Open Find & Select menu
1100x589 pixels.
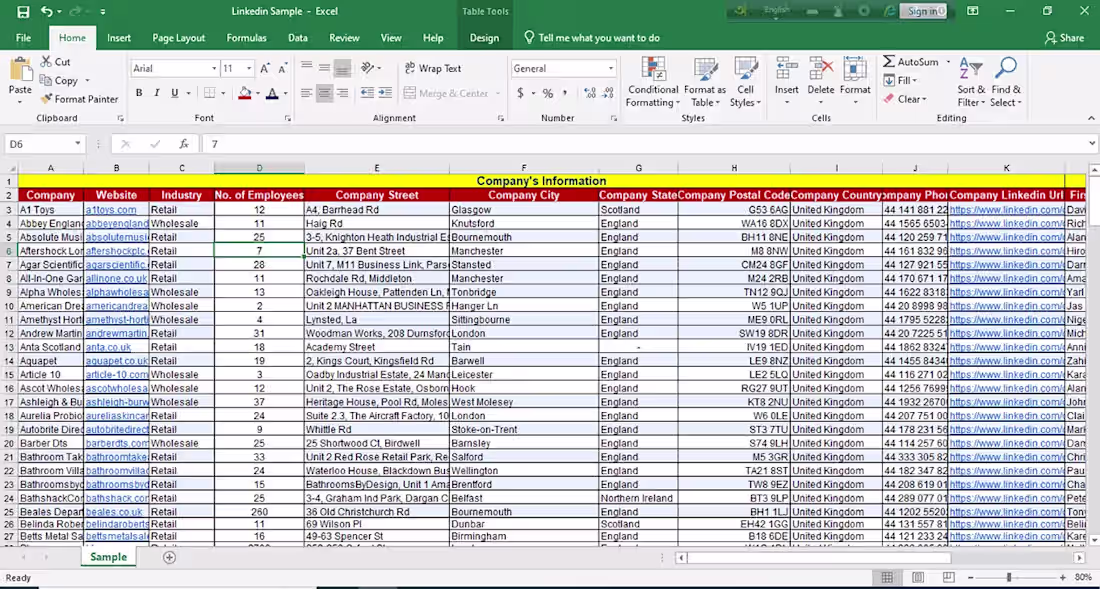[x=1006, y=82]
